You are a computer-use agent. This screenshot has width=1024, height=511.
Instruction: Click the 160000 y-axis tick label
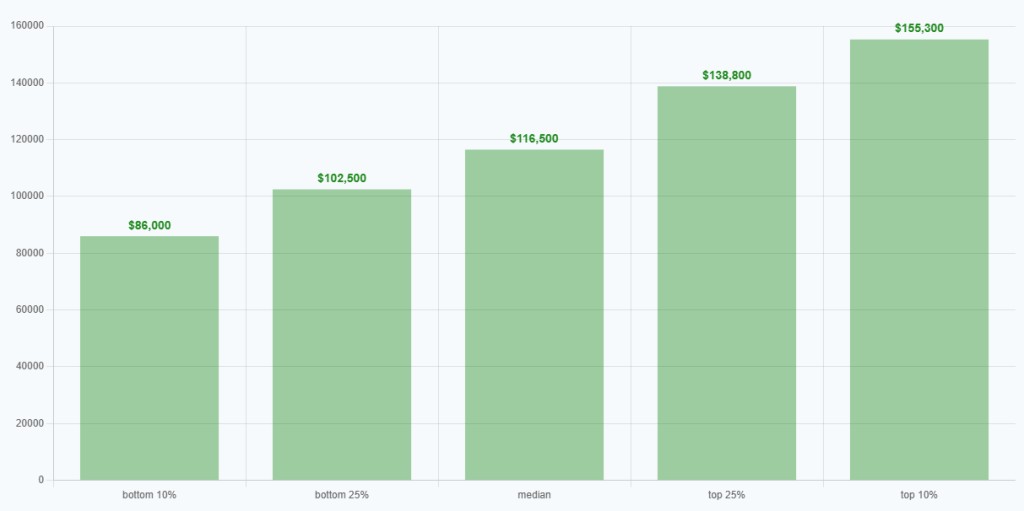point(25,26)
